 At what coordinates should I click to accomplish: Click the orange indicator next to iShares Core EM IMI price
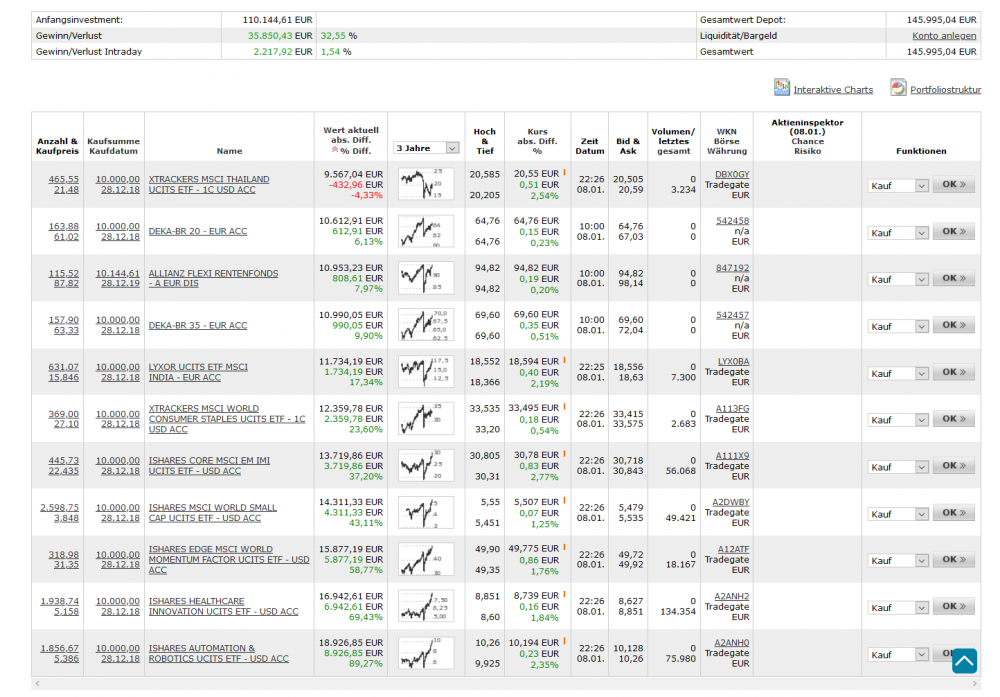click(565, 454)
